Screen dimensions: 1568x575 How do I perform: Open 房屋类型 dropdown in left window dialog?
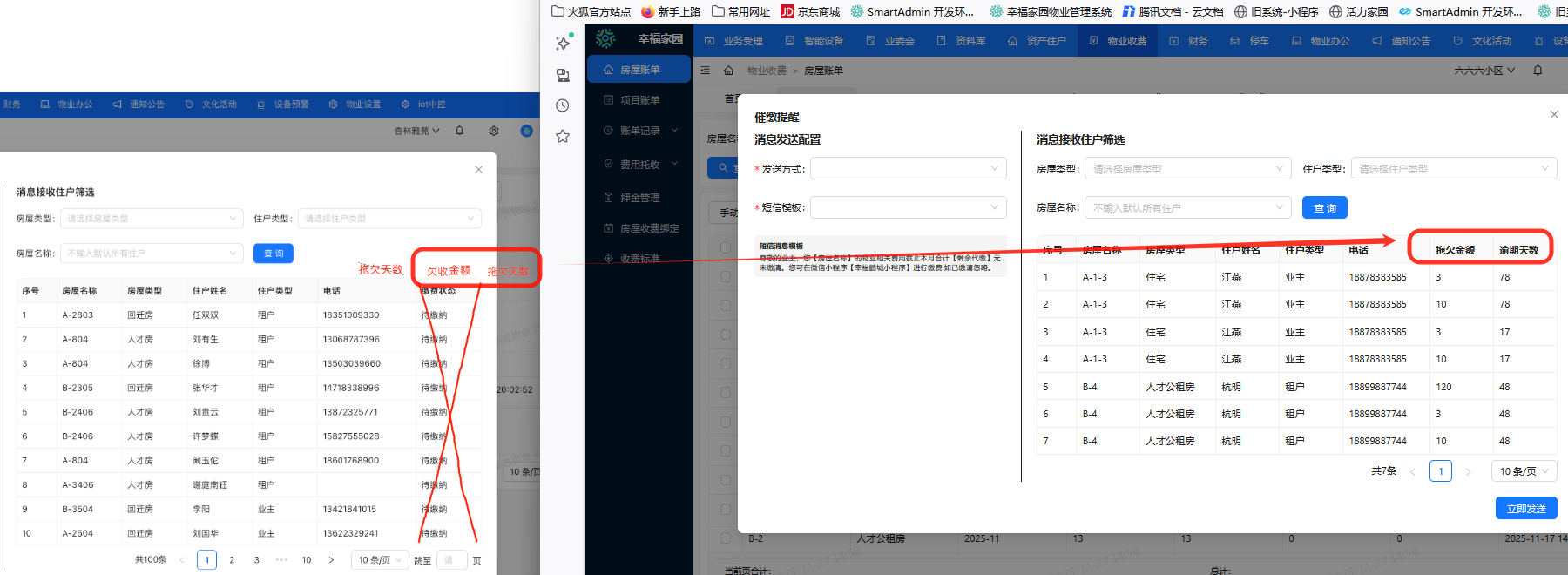tap(152, 219)
